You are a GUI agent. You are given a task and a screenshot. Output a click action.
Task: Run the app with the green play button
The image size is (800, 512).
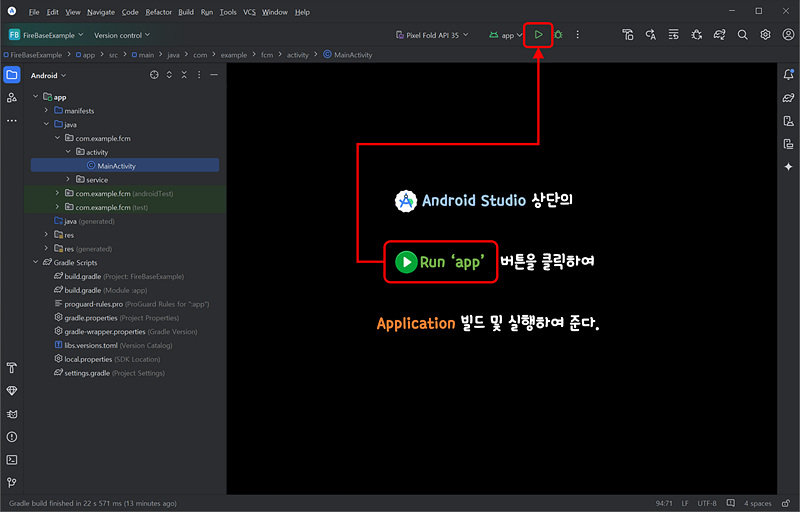538,35
